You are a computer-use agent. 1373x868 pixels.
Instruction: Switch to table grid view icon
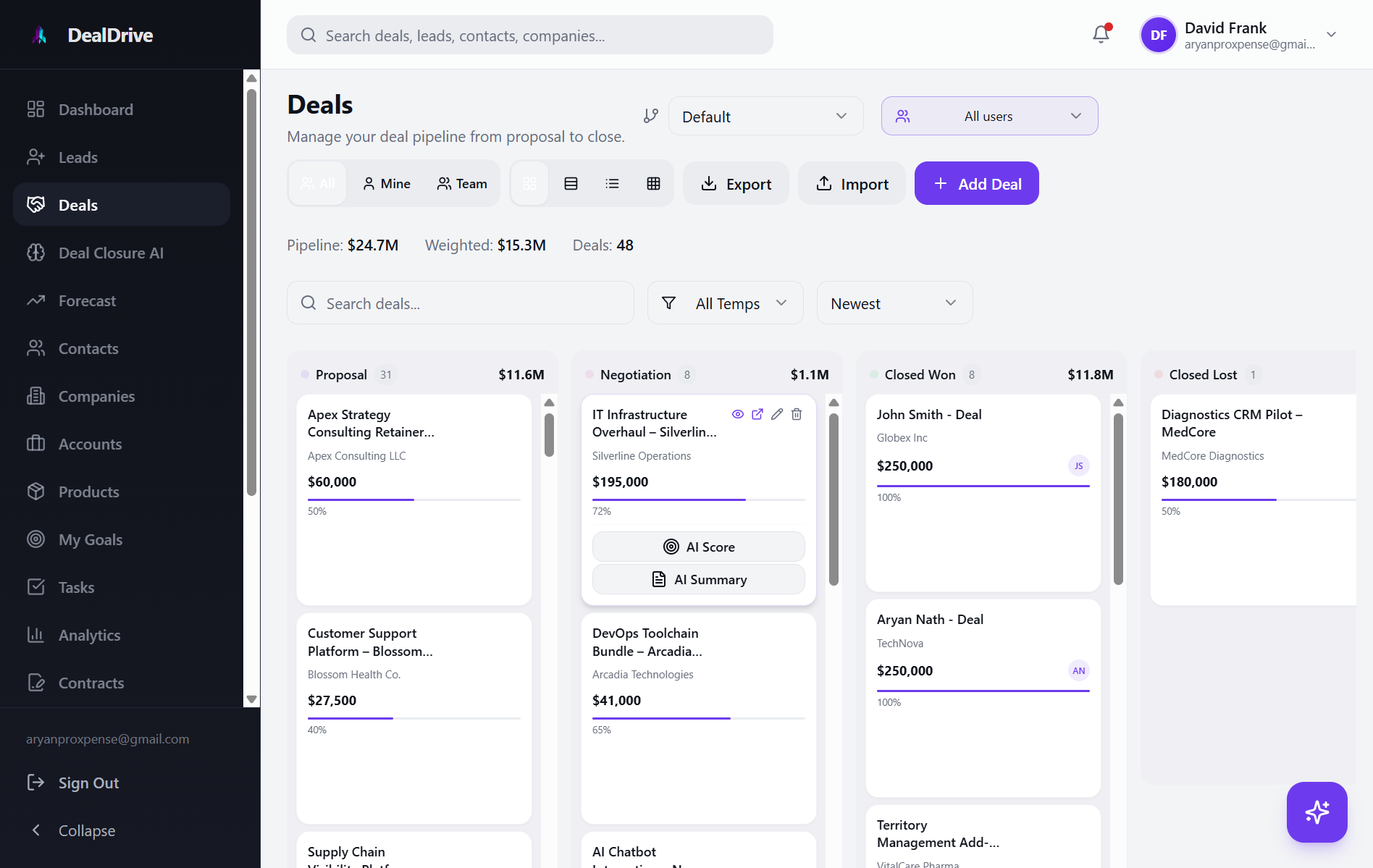tap(653, 183)
